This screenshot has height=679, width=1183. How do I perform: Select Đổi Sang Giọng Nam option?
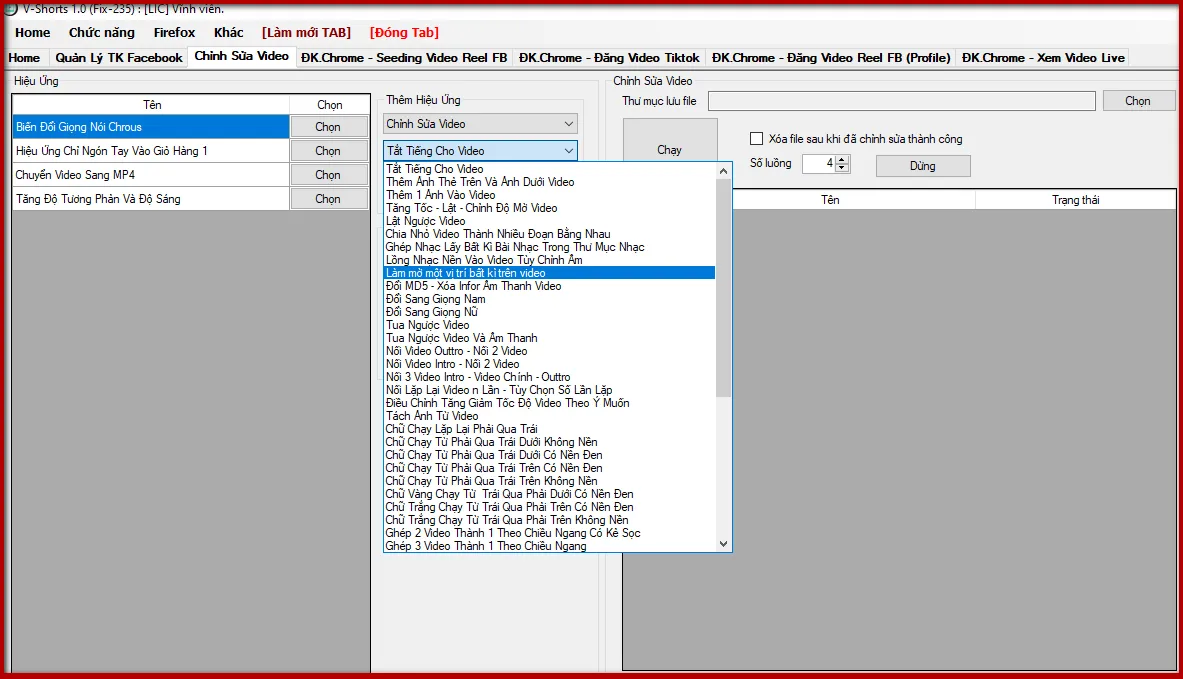(549, 299)
